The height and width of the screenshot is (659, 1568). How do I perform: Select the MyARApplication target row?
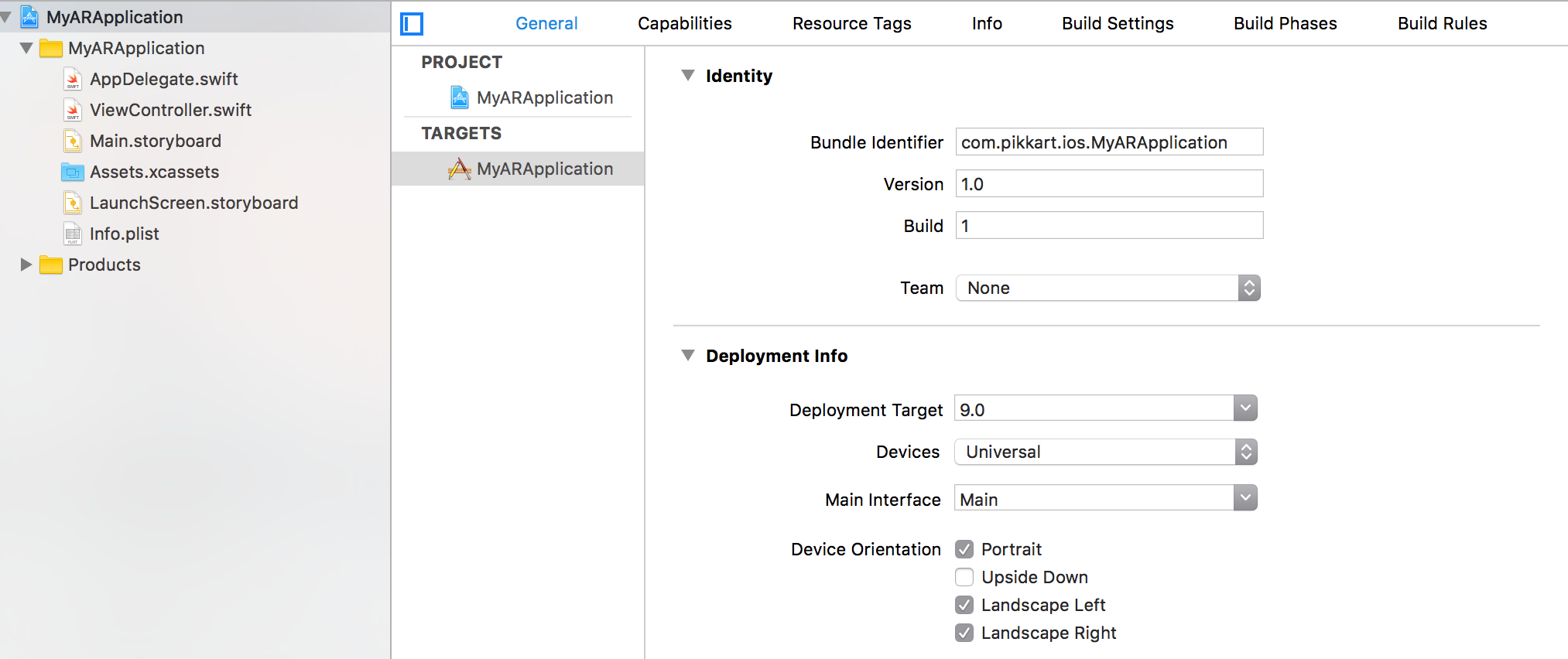tap(518, 169)
